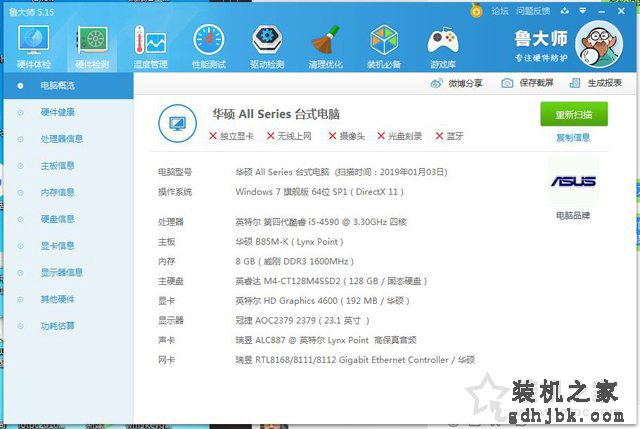Click the 蓝牙 status indicator
Viewport: 640px width, 429px height.
pyautogui.click(x=449, y=136)
